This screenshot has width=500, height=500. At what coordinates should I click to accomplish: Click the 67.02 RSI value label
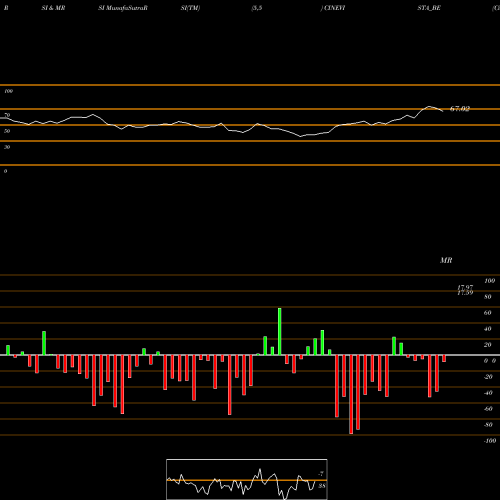point(460,109)
